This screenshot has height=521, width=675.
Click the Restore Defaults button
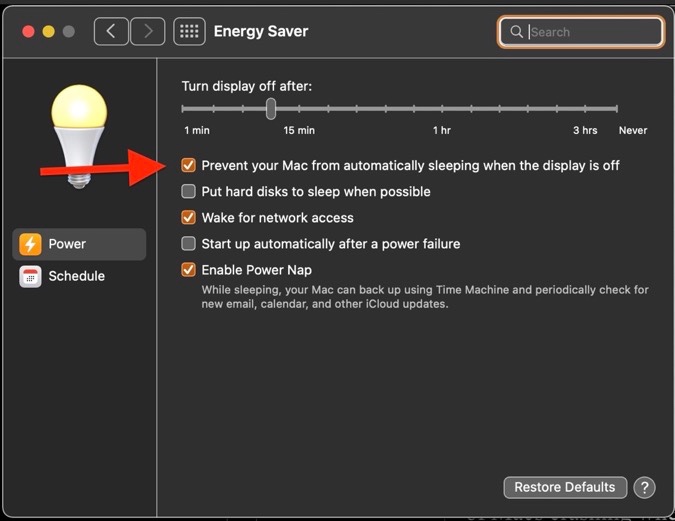565,487
